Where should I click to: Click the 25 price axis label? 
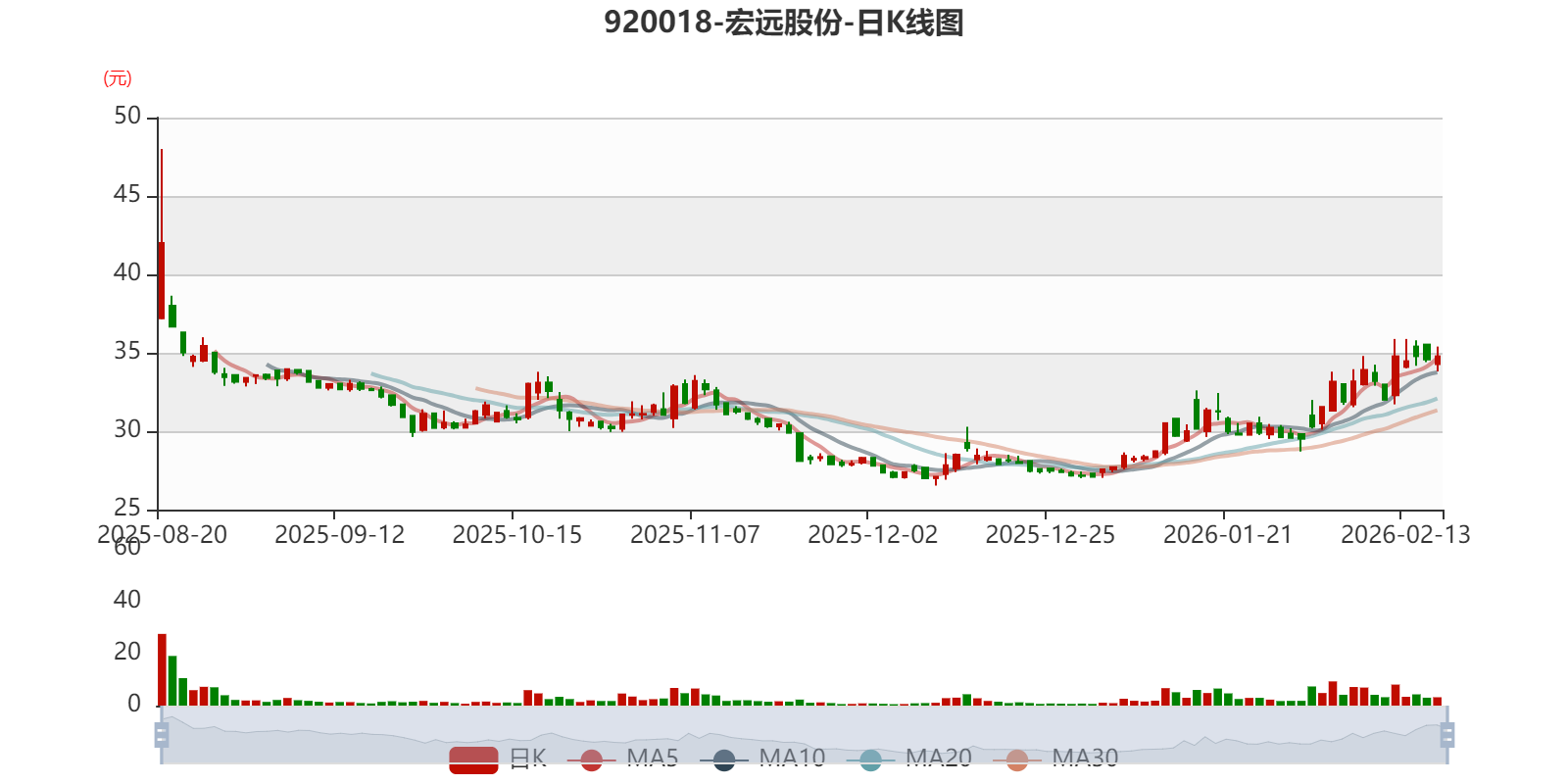coord(127,508)
